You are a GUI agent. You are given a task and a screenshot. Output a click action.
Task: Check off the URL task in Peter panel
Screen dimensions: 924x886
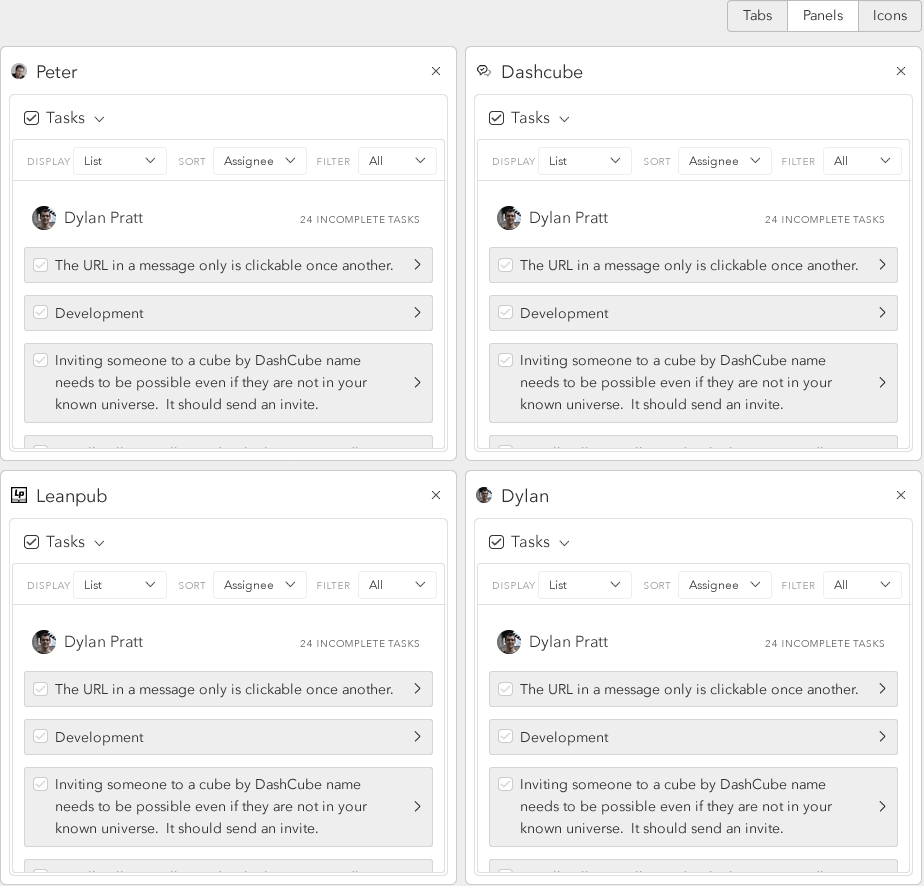click(40, 265)
